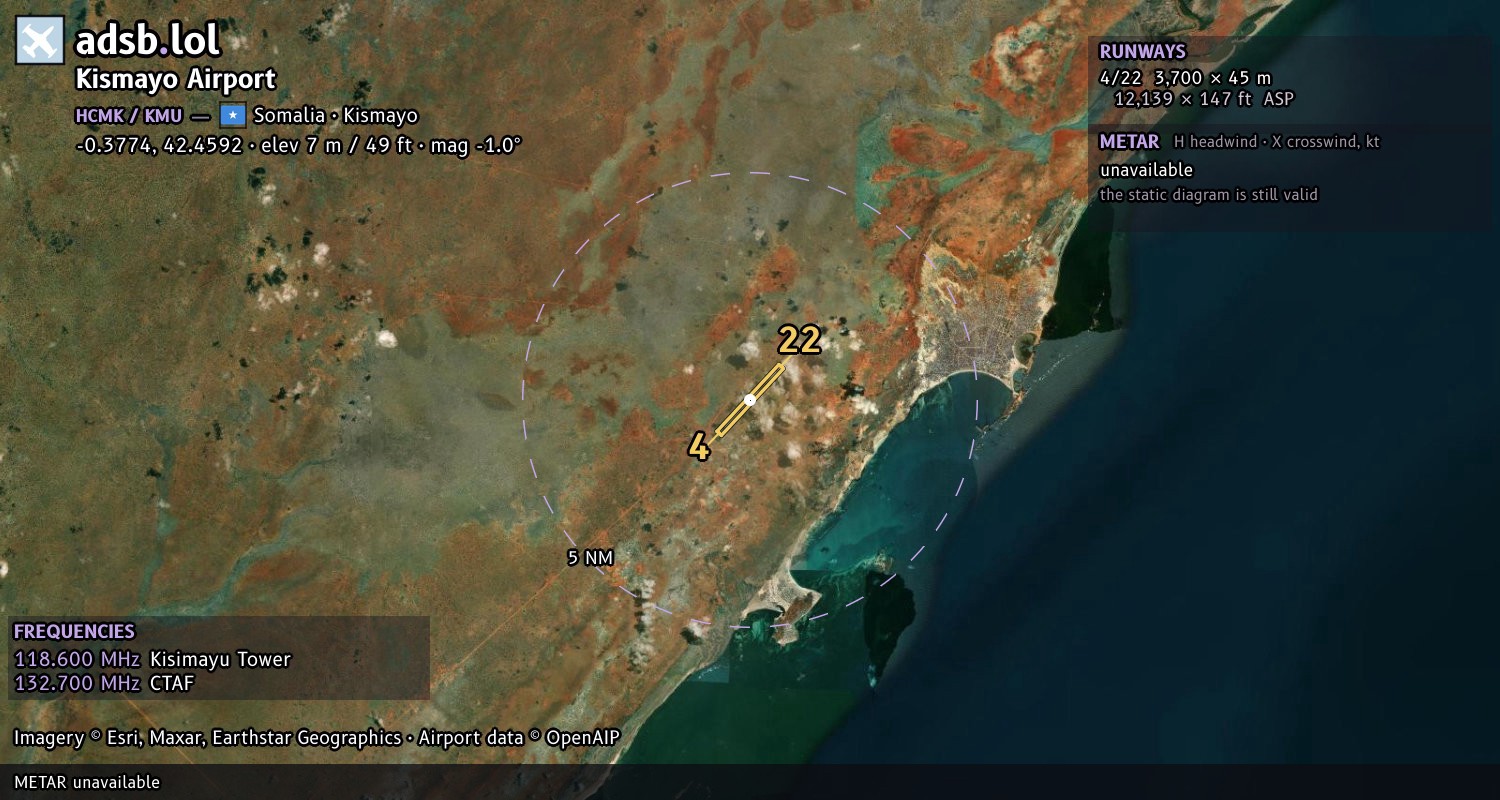
Task: Click the runway 22 end label
Action: click(800, 340)
